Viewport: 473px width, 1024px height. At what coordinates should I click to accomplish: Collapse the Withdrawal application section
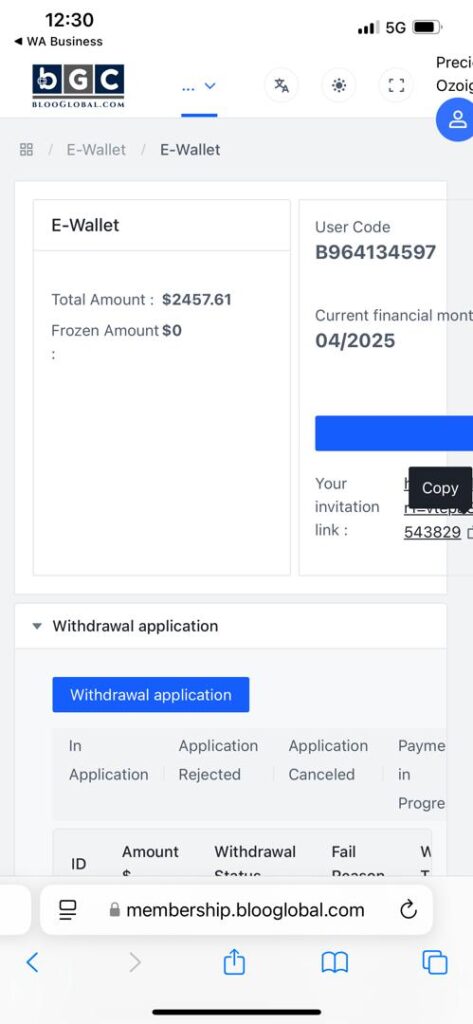pyautogui.click(x=37, y=626)
